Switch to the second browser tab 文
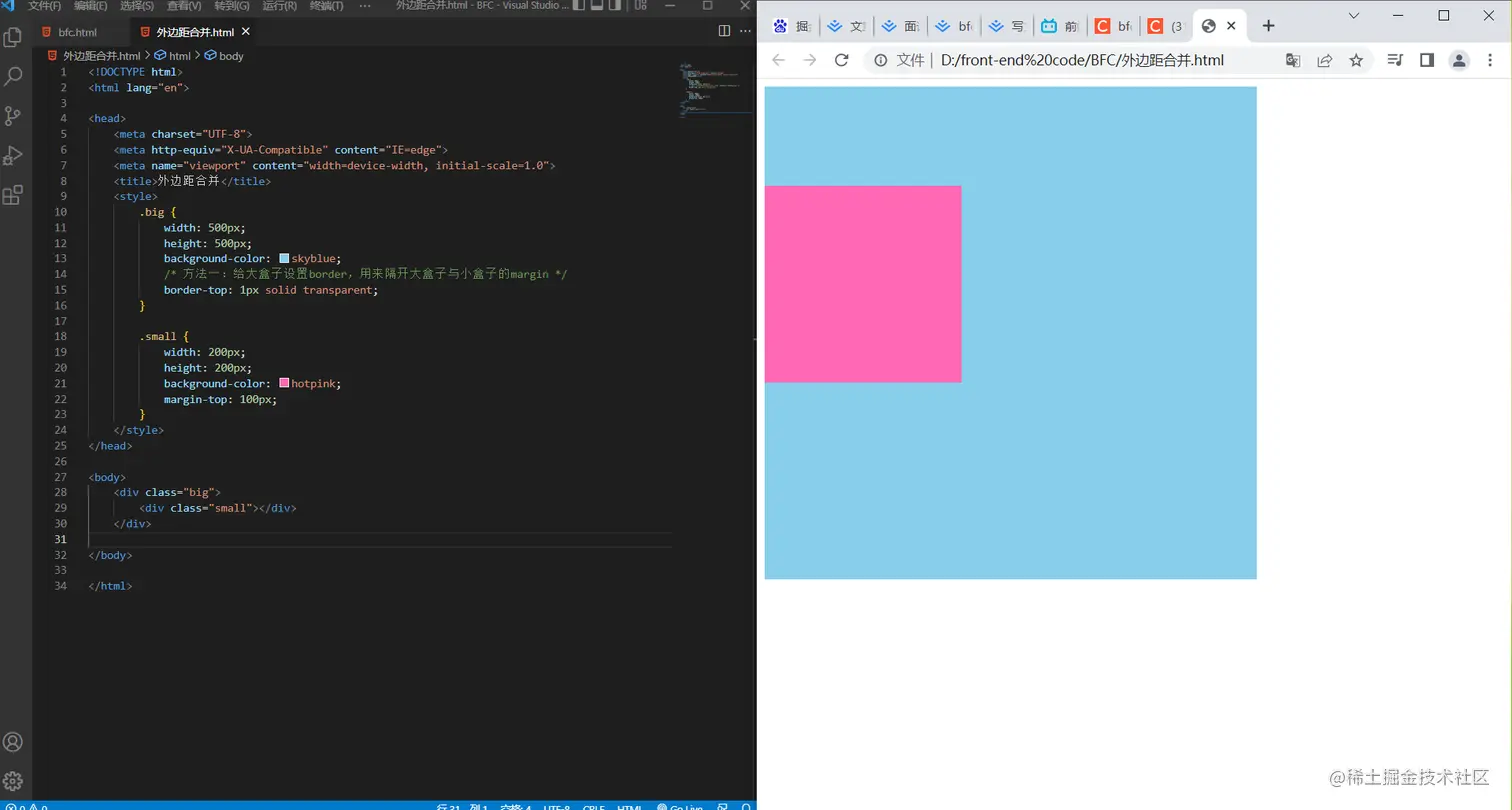 846,26
